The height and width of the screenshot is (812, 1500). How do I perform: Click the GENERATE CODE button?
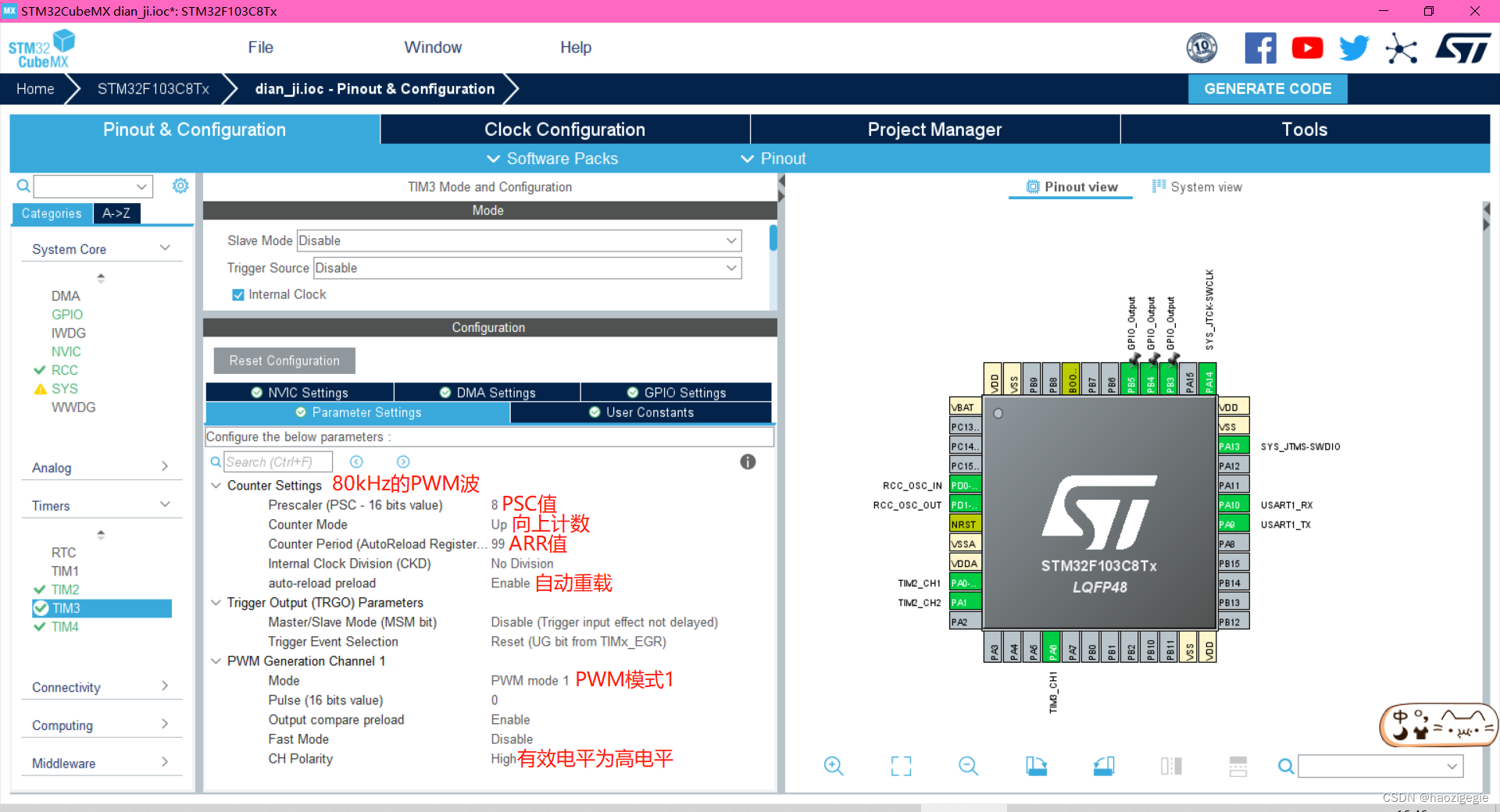click(1267, 89)
